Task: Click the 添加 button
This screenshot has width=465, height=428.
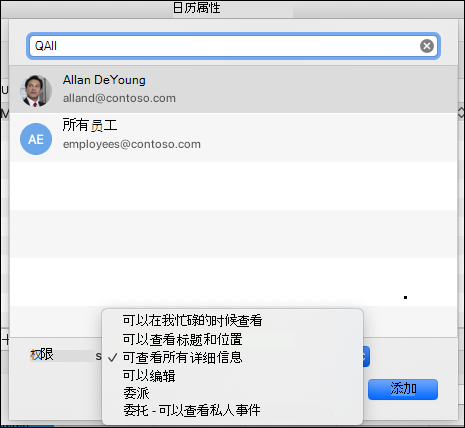Action: 403,389
